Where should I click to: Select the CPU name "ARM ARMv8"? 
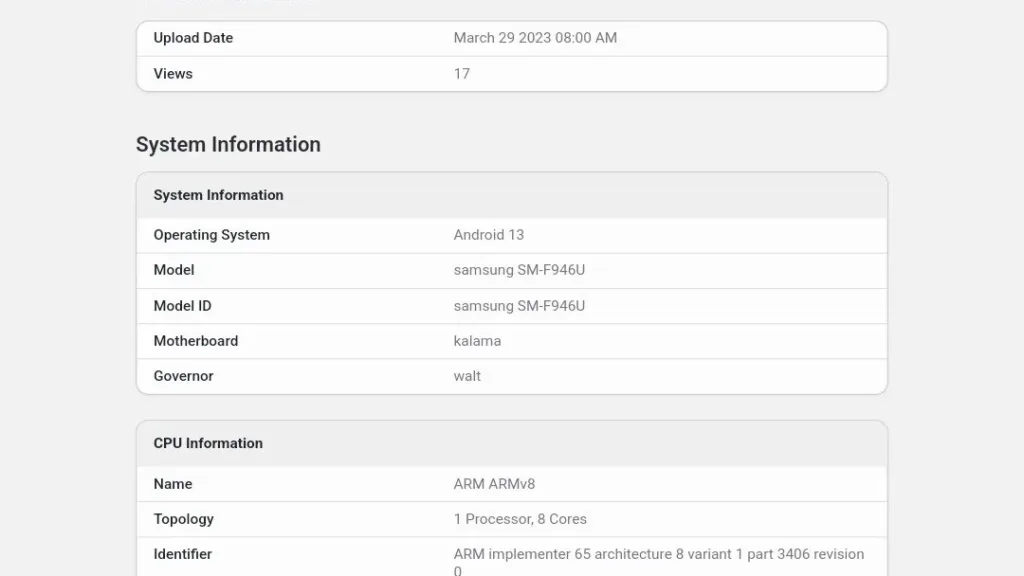click(494, 484)
